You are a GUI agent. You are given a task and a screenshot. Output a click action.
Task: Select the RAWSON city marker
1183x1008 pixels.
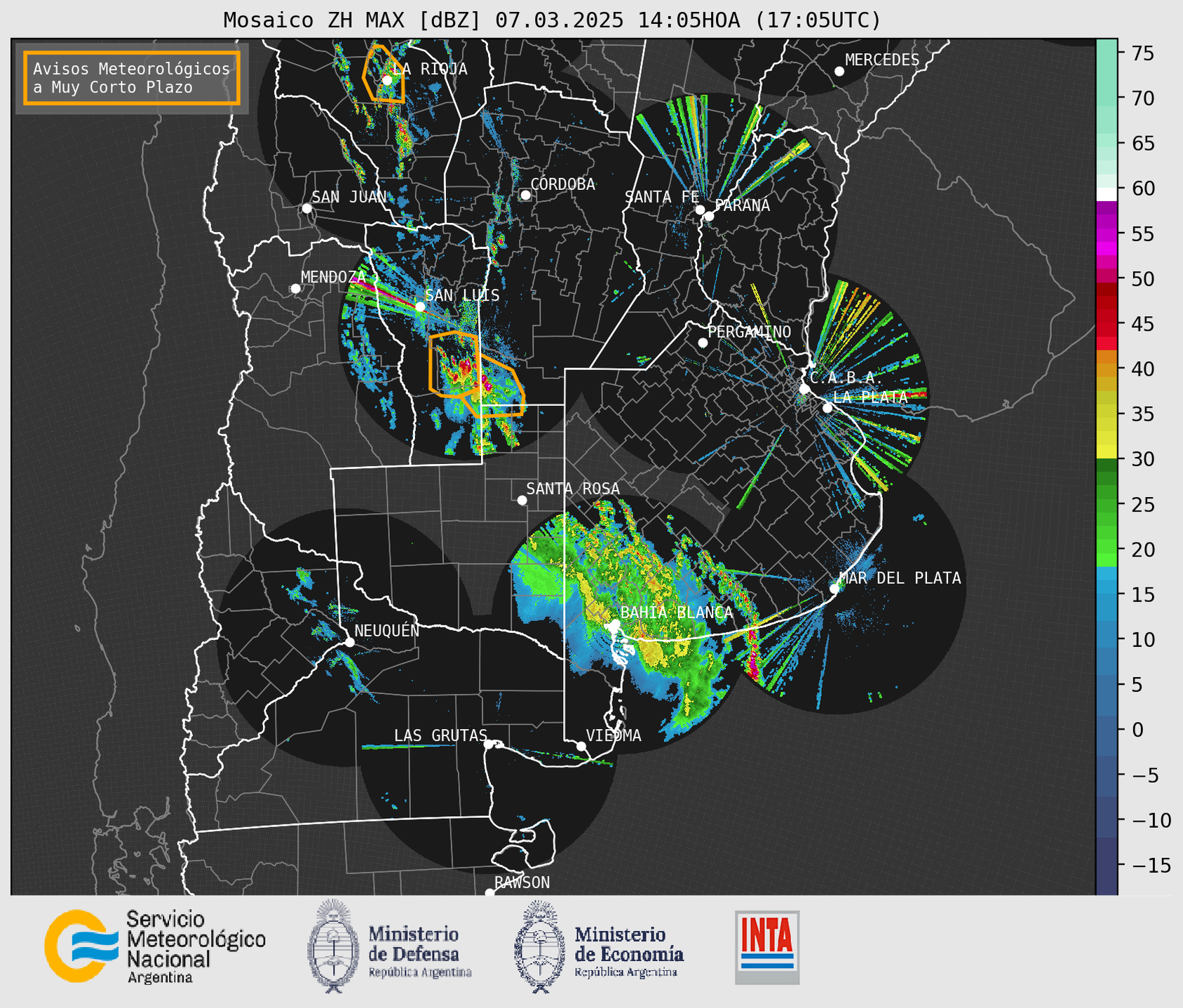click(x=489, y=892)
